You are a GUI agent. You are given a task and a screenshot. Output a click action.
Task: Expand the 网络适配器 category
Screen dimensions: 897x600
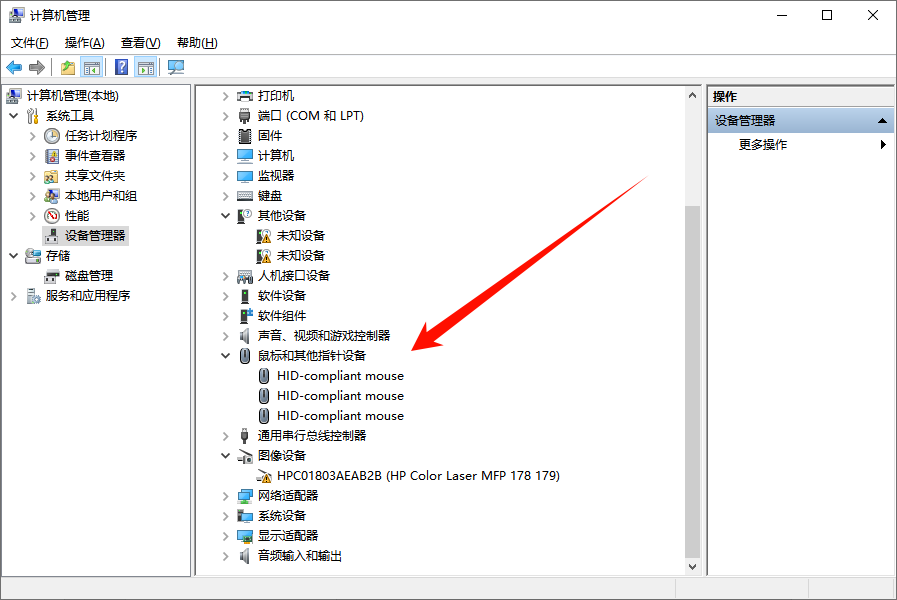click(x=226, y=496)
